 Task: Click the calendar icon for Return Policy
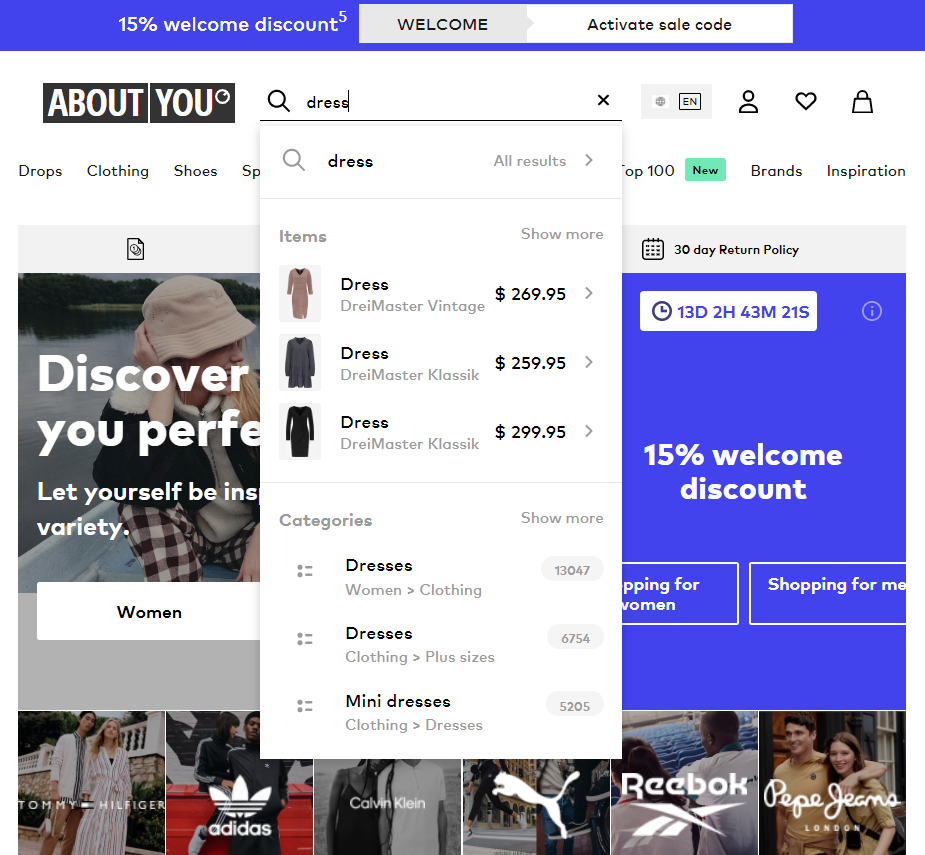[x=652, y=250]
